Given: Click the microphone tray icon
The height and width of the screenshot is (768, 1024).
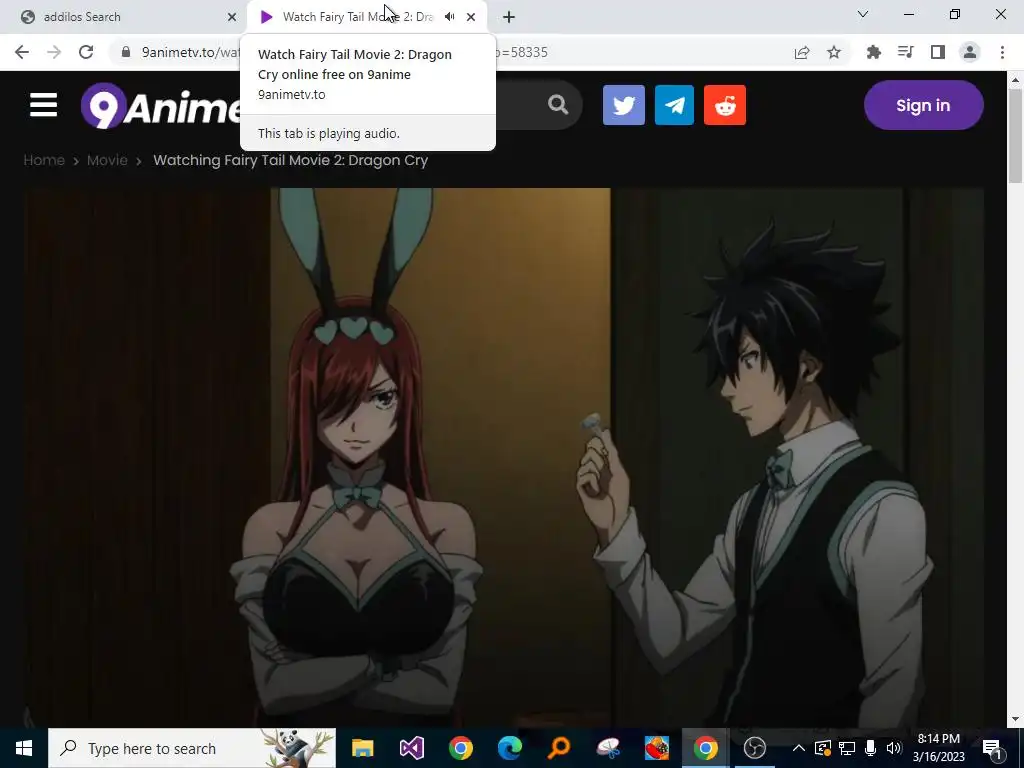Looking at the screenshot, I should 870,748.
